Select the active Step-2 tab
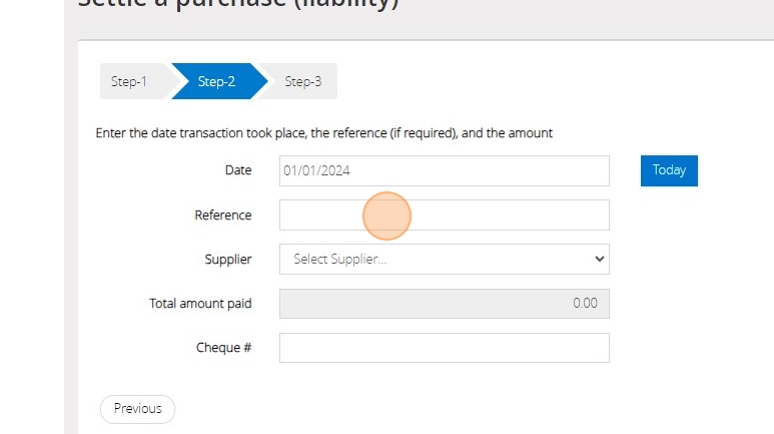774x434 pixels. pyautogui.click(x=216, y=82)
